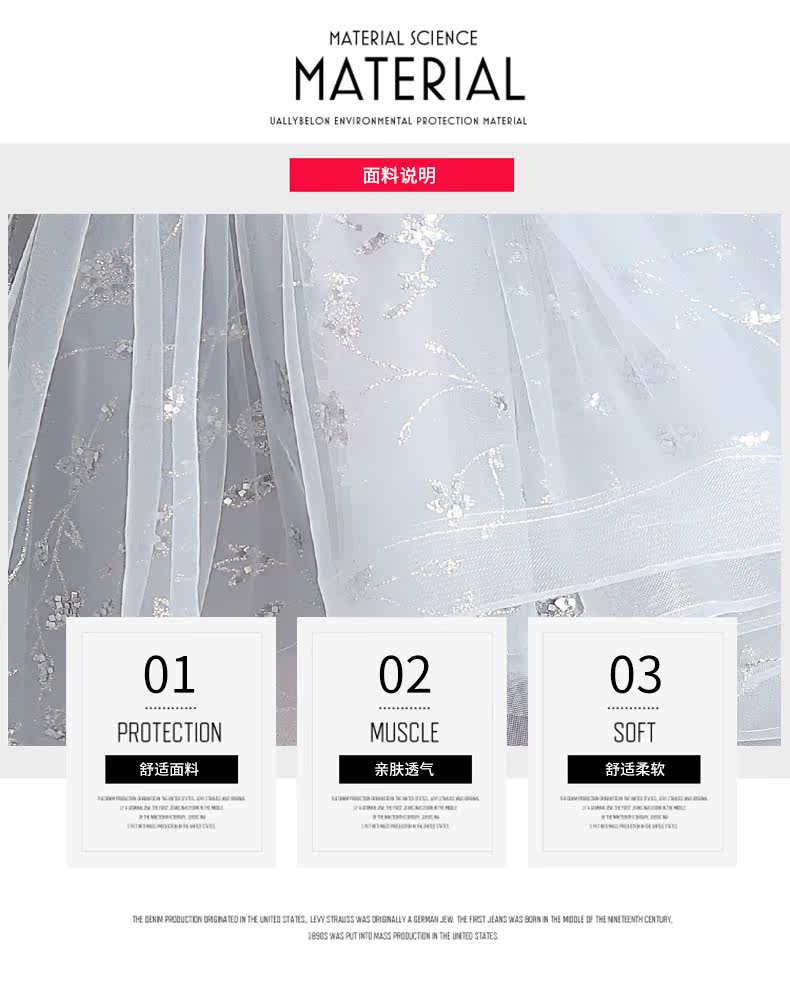Click the SOFT label
Image resolution: width=790 pixels, height=982 pixels.
coord(635,732)
